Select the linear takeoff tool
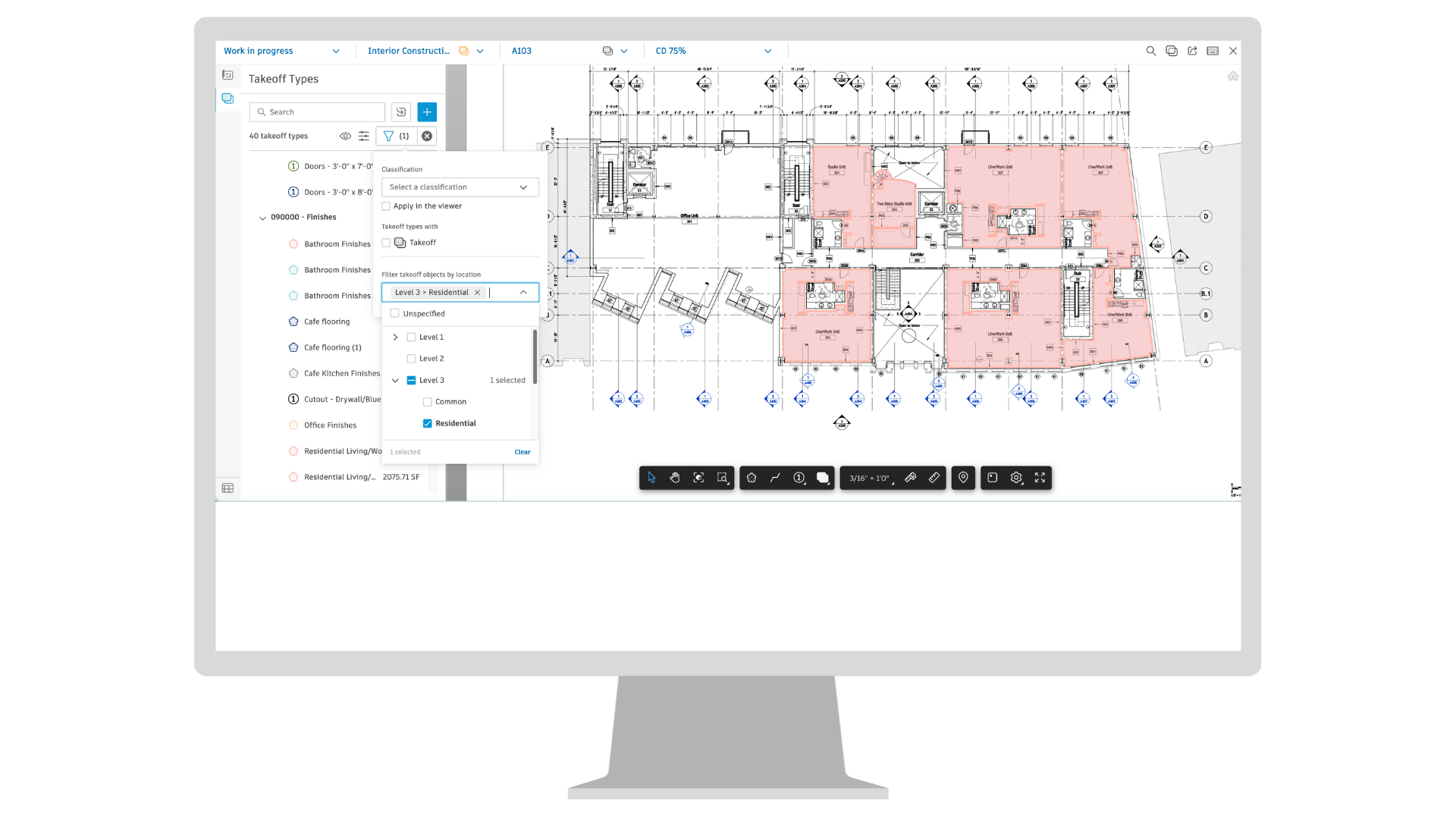The image size is (1456, 819). 775,478
